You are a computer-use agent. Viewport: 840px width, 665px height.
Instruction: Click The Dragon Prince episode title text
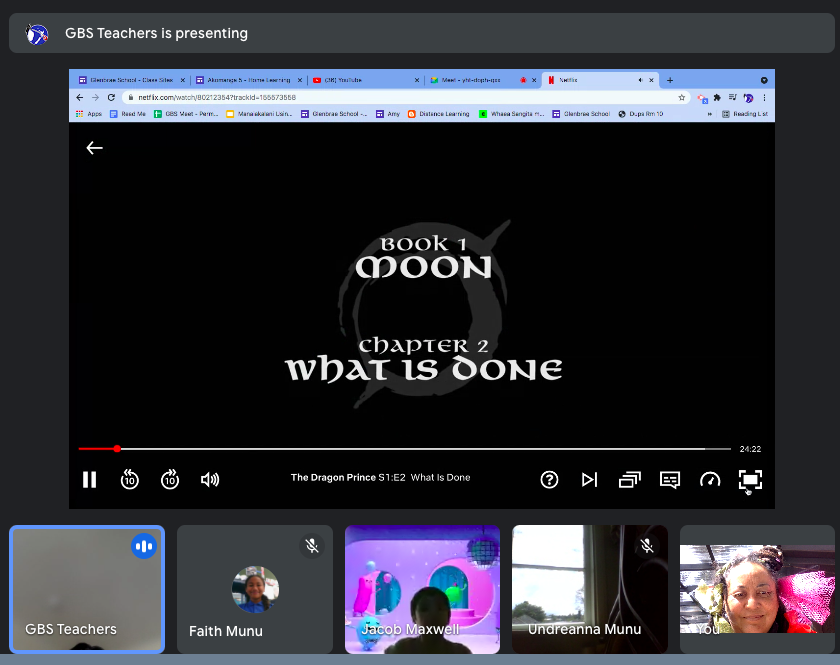coord(380,477)
